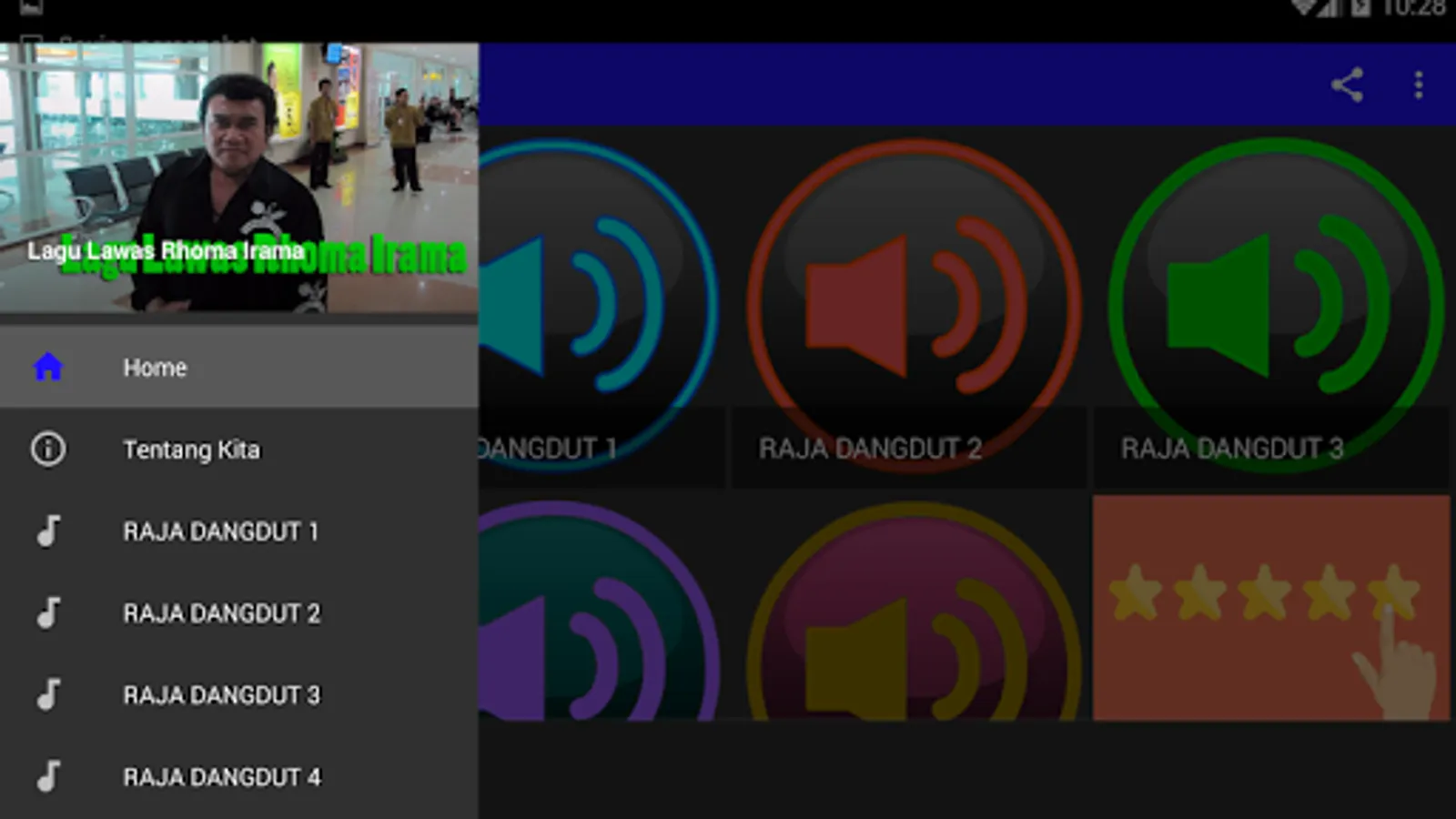This screenshot has width=1456, height=819.
Task: Choose RAJA DANGDUT 3 in the drawer
Action: (239, 694)
